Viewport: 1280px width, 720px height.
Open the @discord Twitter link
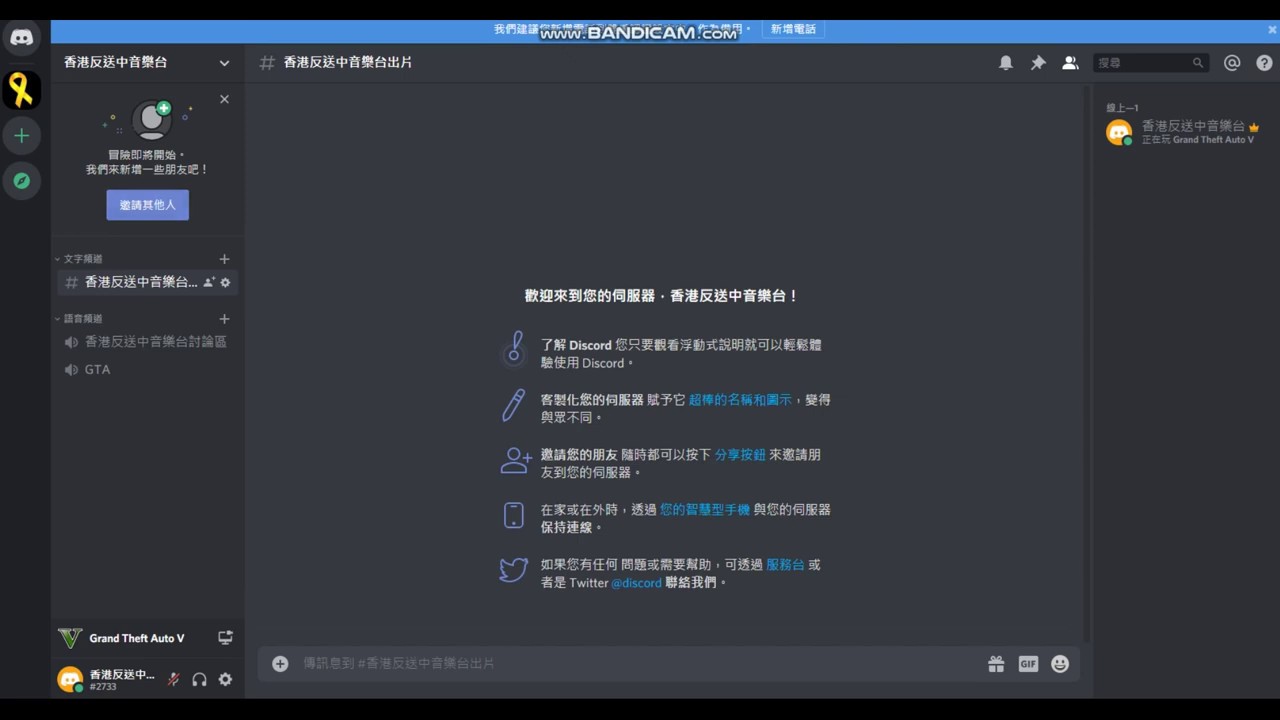pos(636,583)
